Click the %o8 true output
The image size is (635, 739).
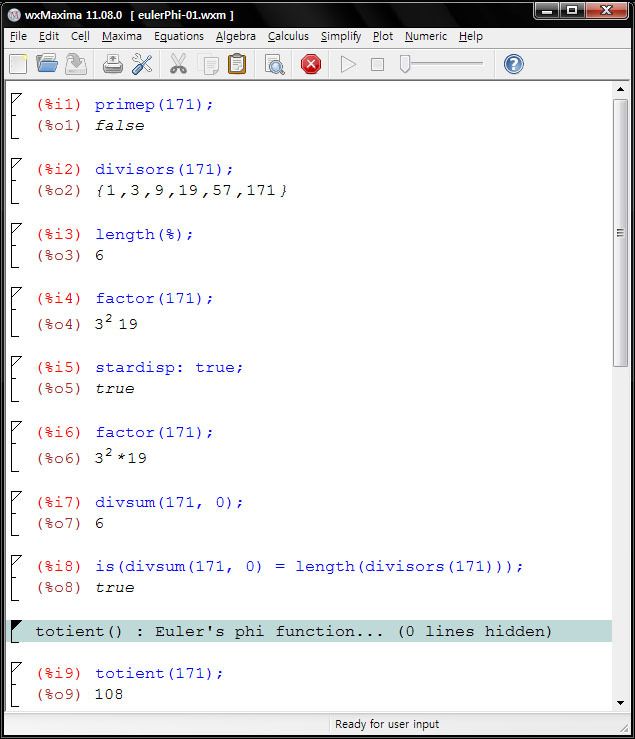pos(115,588)
